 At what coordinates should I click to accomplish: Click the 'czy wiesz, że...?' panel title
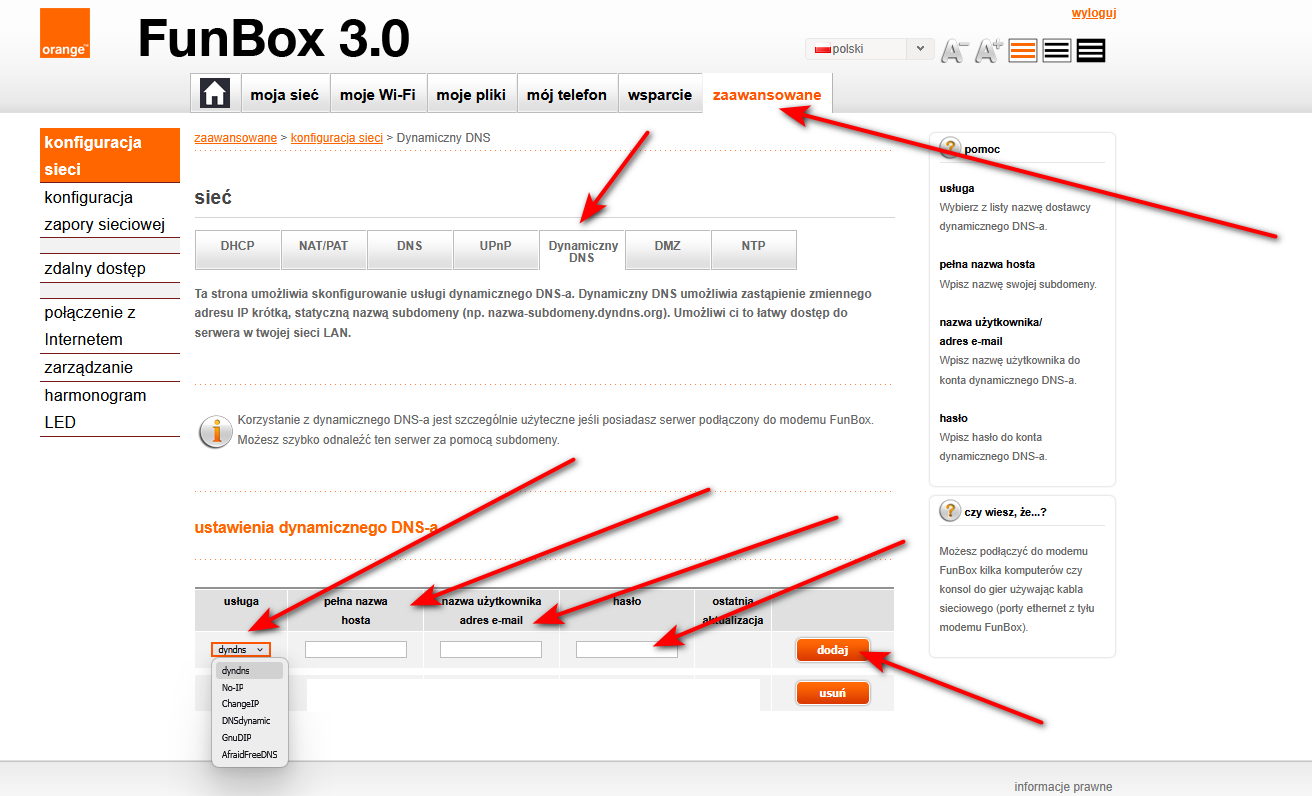click(1006, 512)
